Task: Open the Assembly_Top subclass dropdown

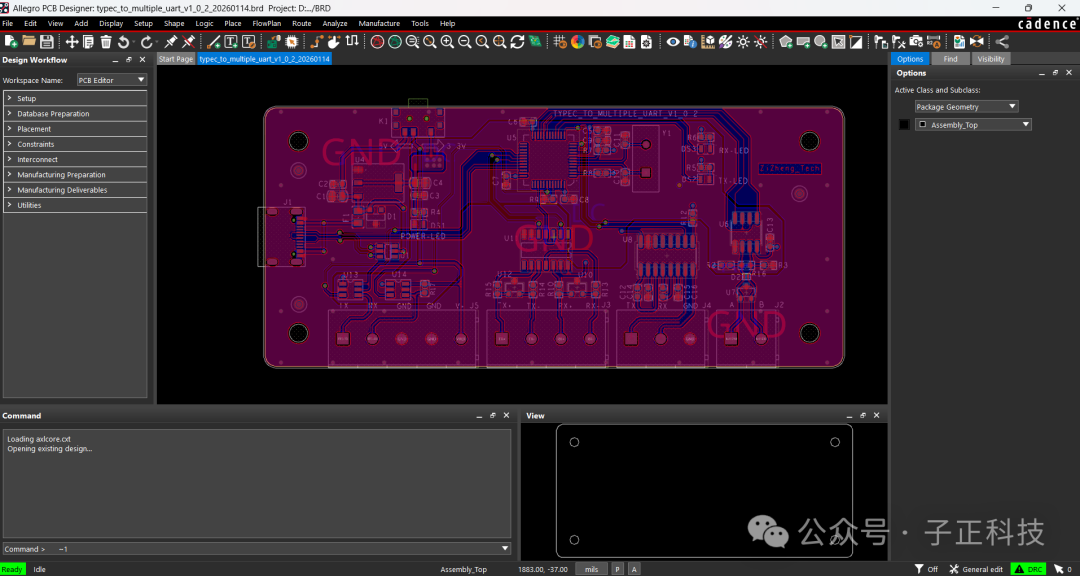Action: pos(973,125)
